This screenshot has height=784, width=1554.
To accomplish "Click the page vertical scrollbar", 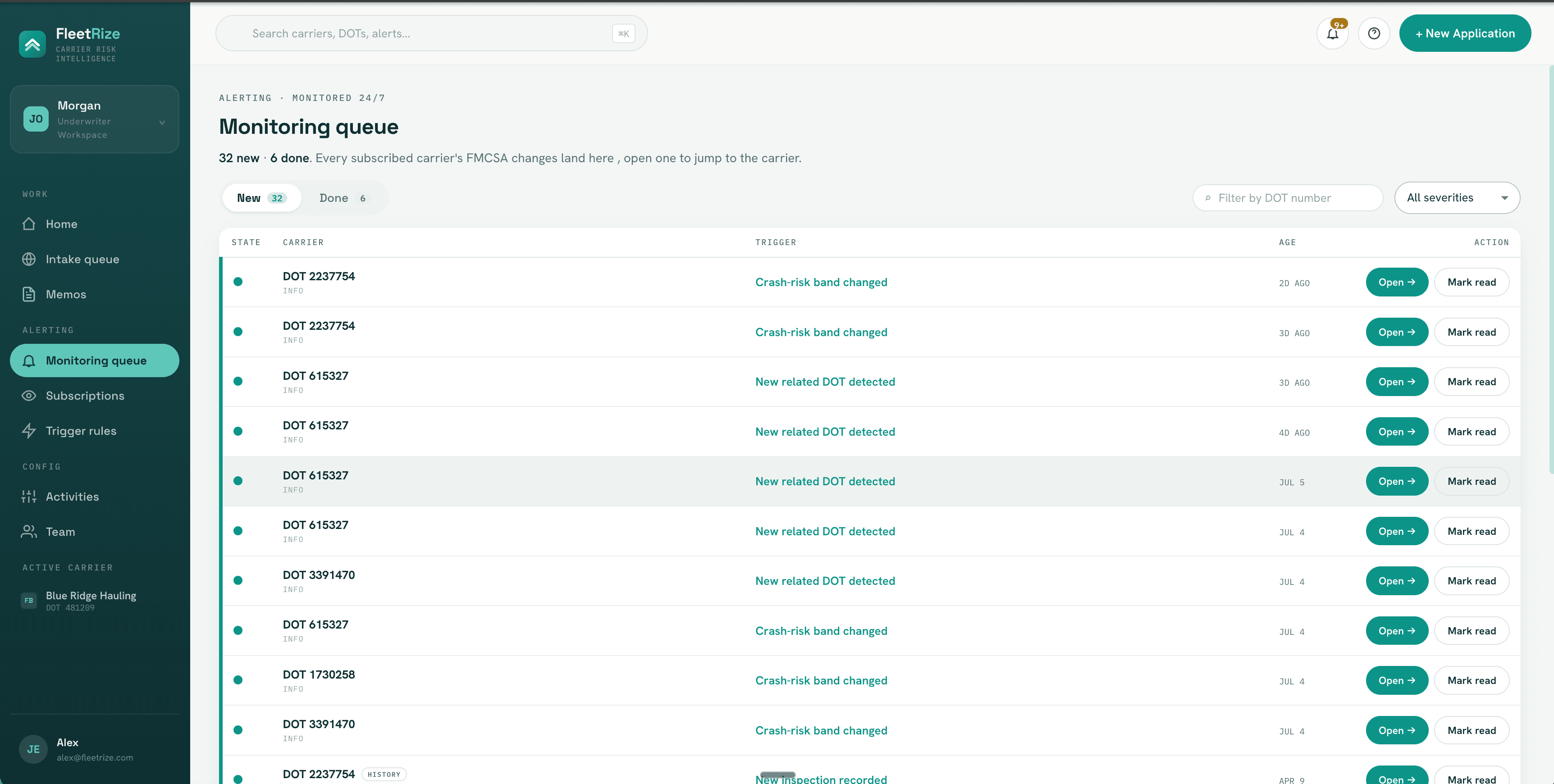I will click(x=1551, y=269).
